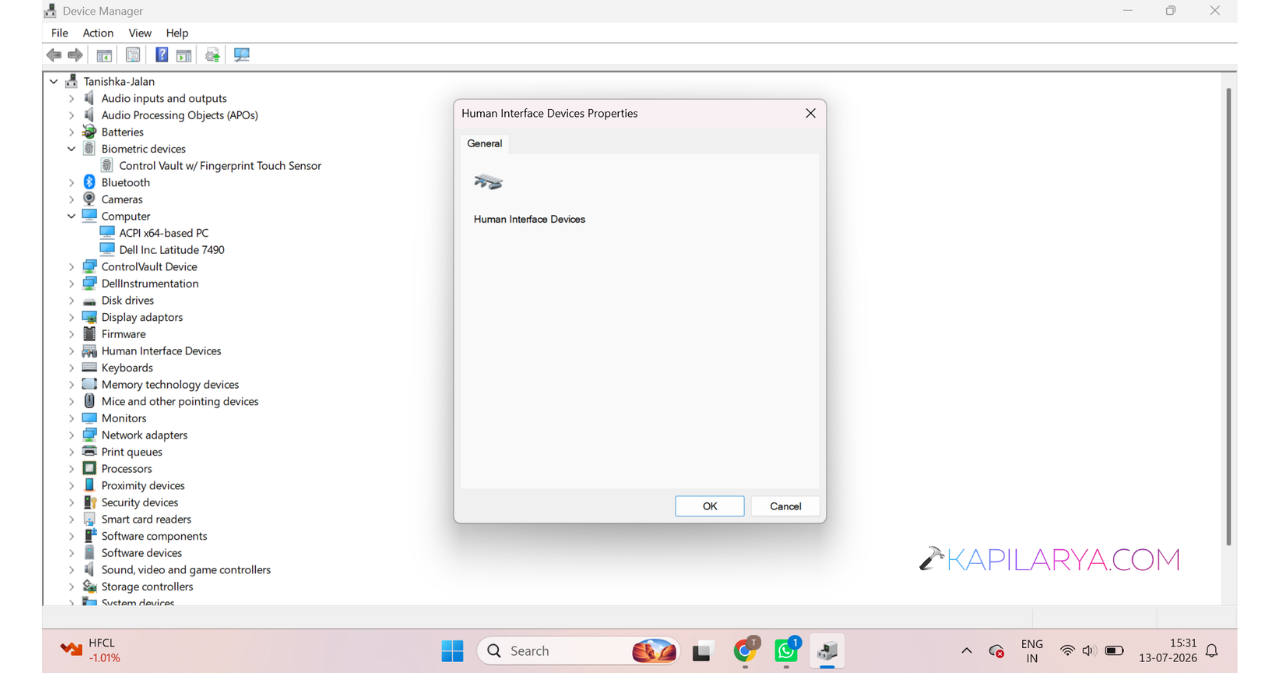Open the View menu
Image resolution: width=1280 pixels, height=673 pixels.
click(140, 33)
